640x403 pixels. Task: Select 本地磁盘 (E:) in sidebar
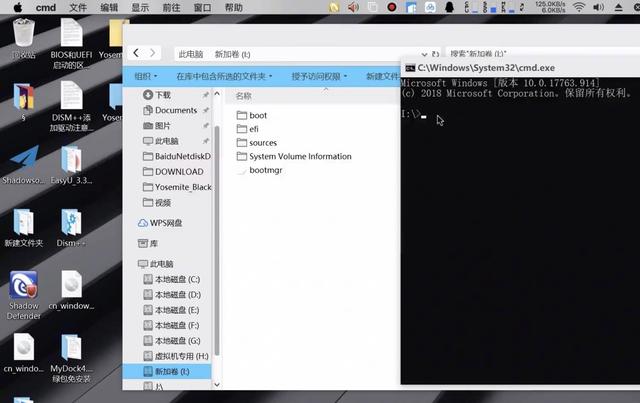[171, 310]
